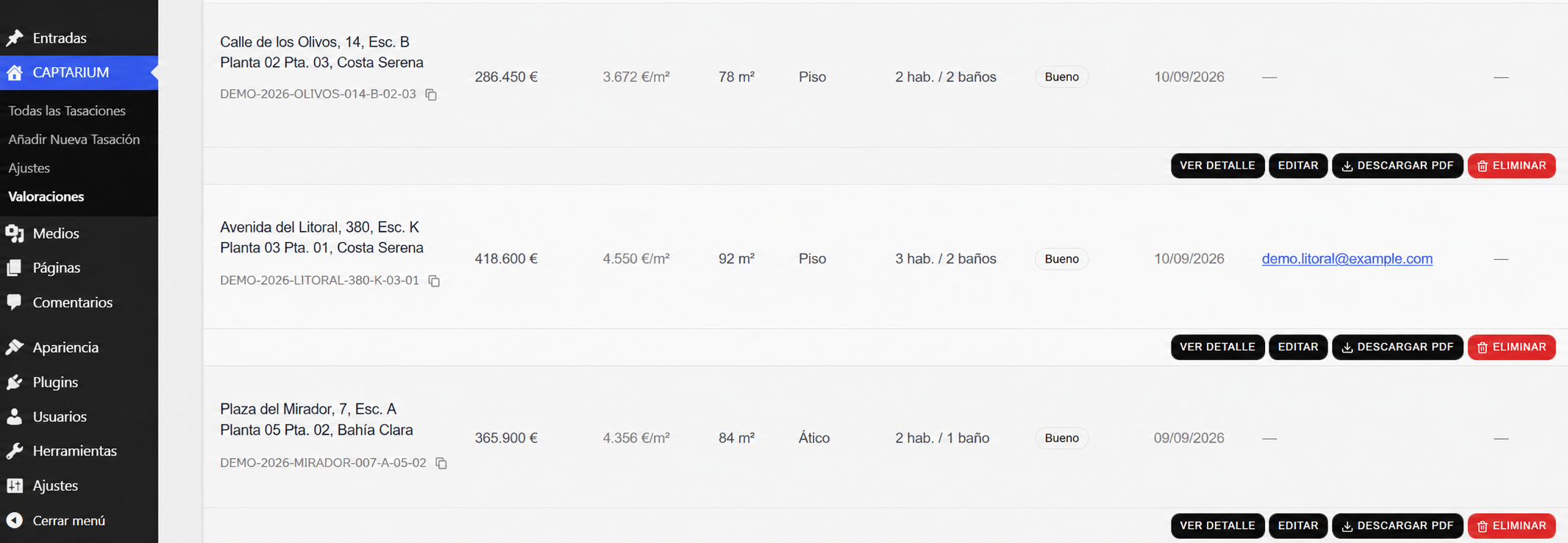This screenshot has width=1568, height=543.
Task: Copy the DEMO-2026-MIRADOR-007-A-05-02 reference code
Action: [x=441, y=464]
